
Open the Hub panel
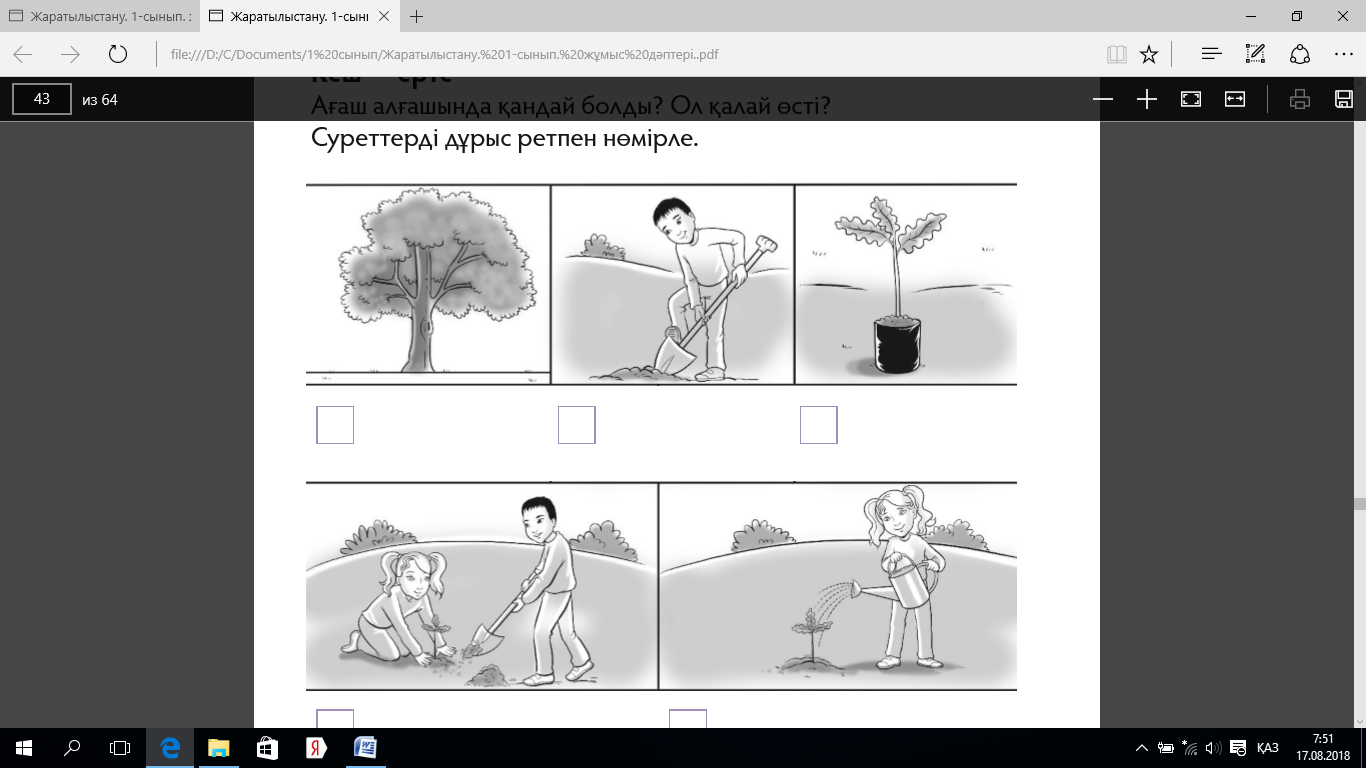[x=1212, y=54]
